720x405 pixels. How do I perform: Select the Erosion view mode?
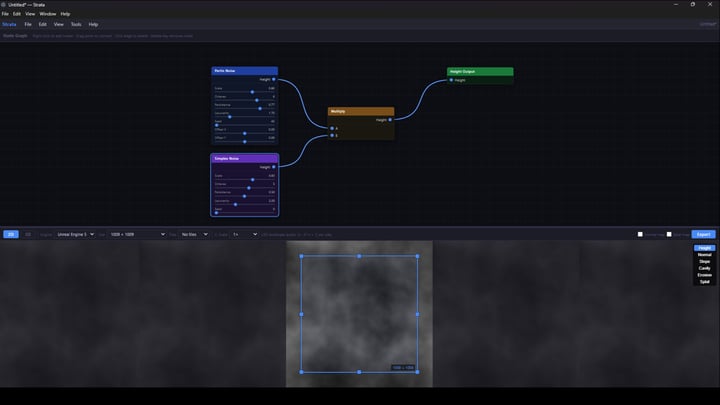[x=704, y=275]
